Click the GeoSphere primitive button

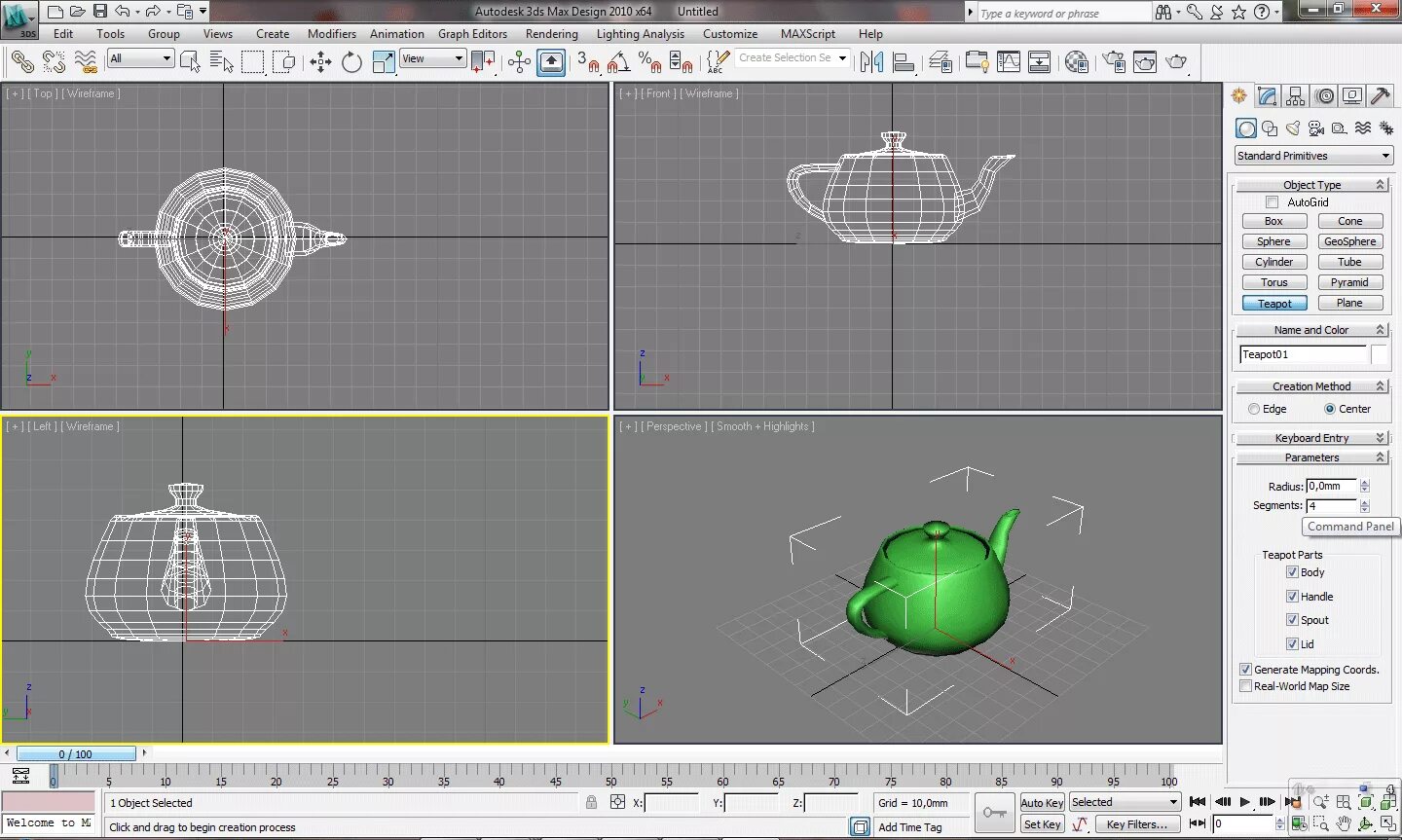(x=1349, y=241)
